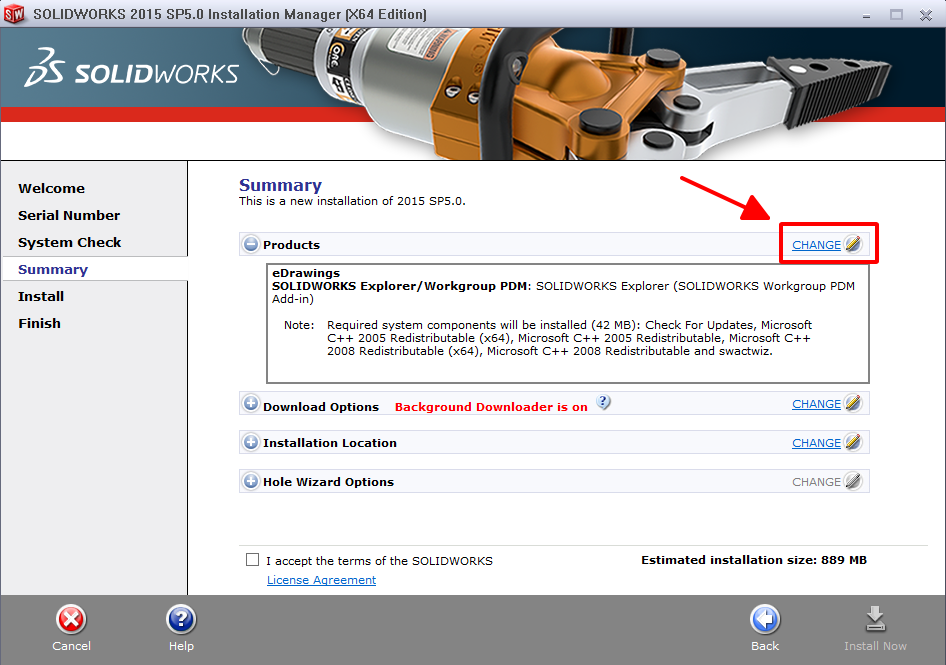This screenshot has width=946, height=665.
Task: Maximize the Installation Manager window
Action: (897, 14)
